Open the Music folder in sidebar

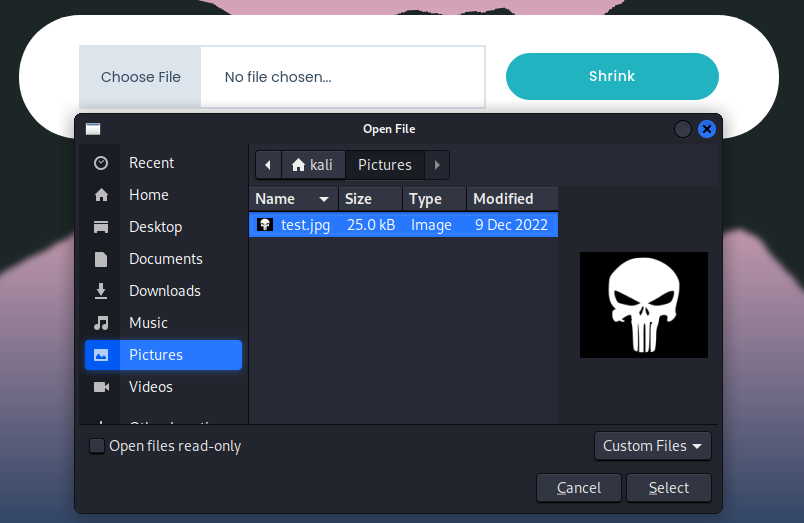tap(164, 323)
